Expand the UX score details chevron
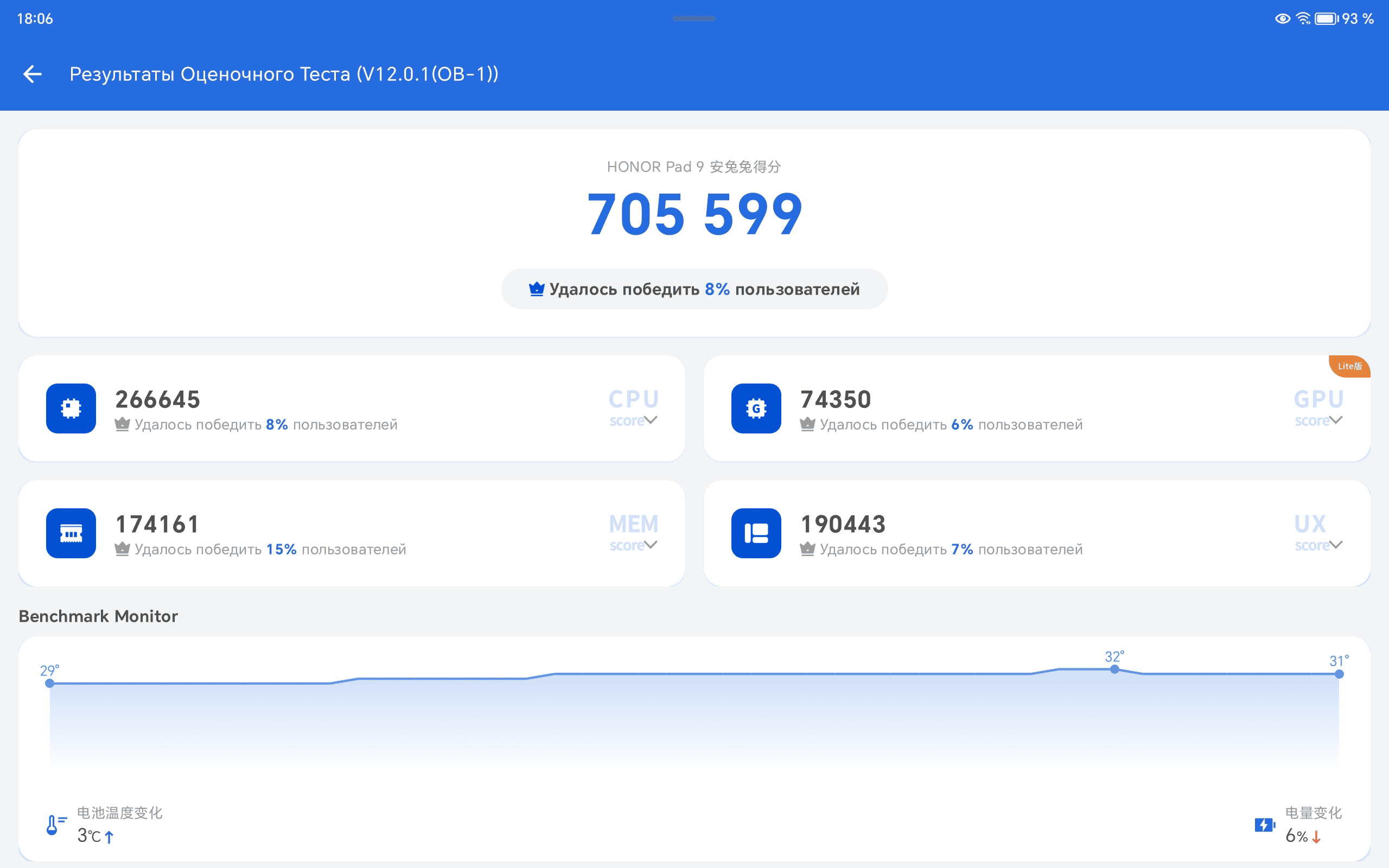This screenshot has height=868, width=1389. (x=1336, y=545)
